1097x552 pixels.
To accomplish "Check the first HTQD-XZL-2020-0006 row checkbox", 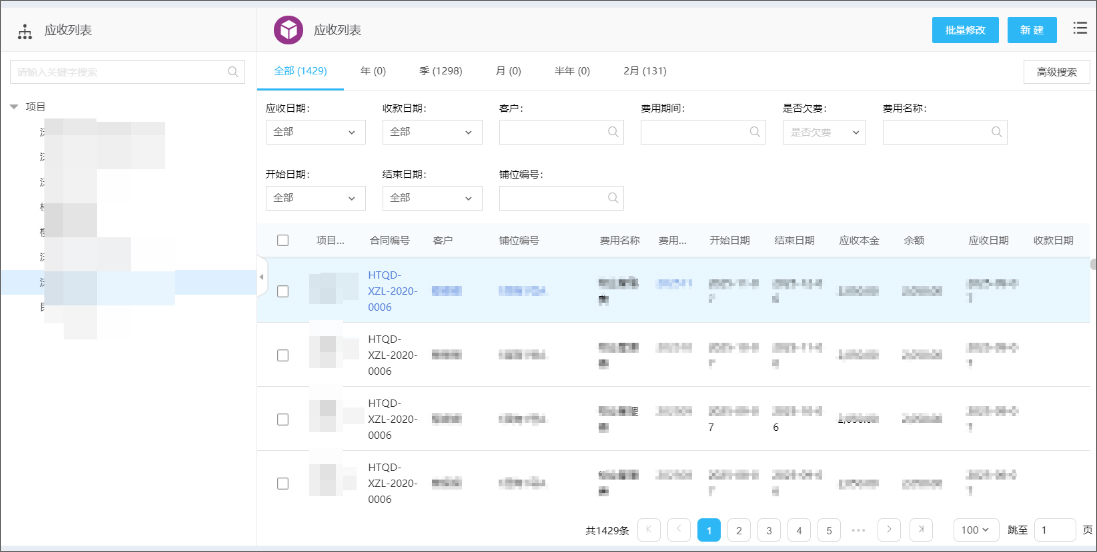I will point(283,291).
